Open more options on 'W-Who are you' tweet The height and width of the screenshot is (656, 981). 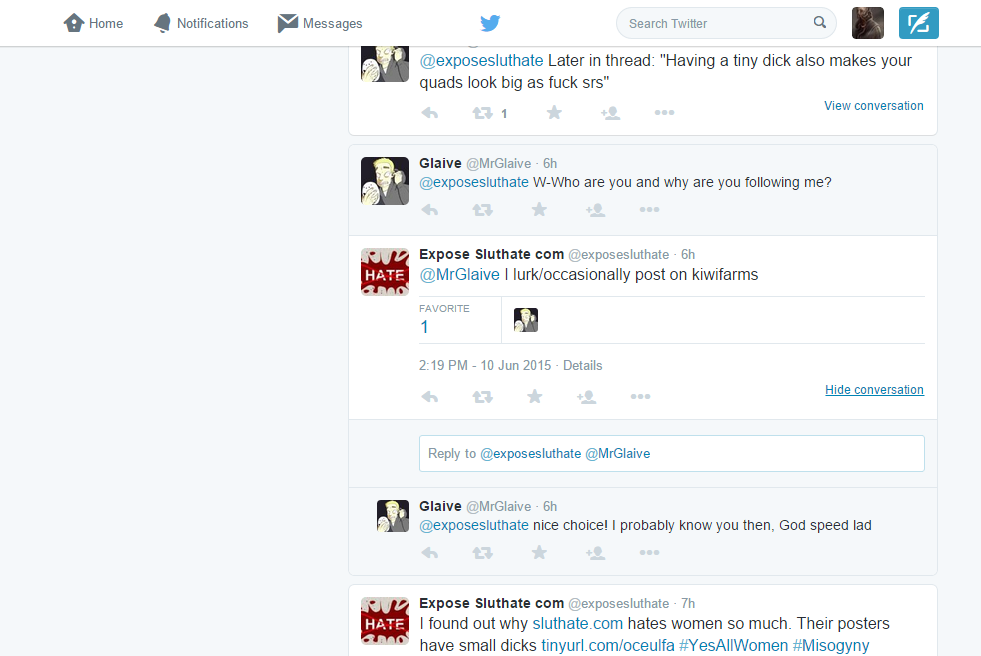coord(649,209)
